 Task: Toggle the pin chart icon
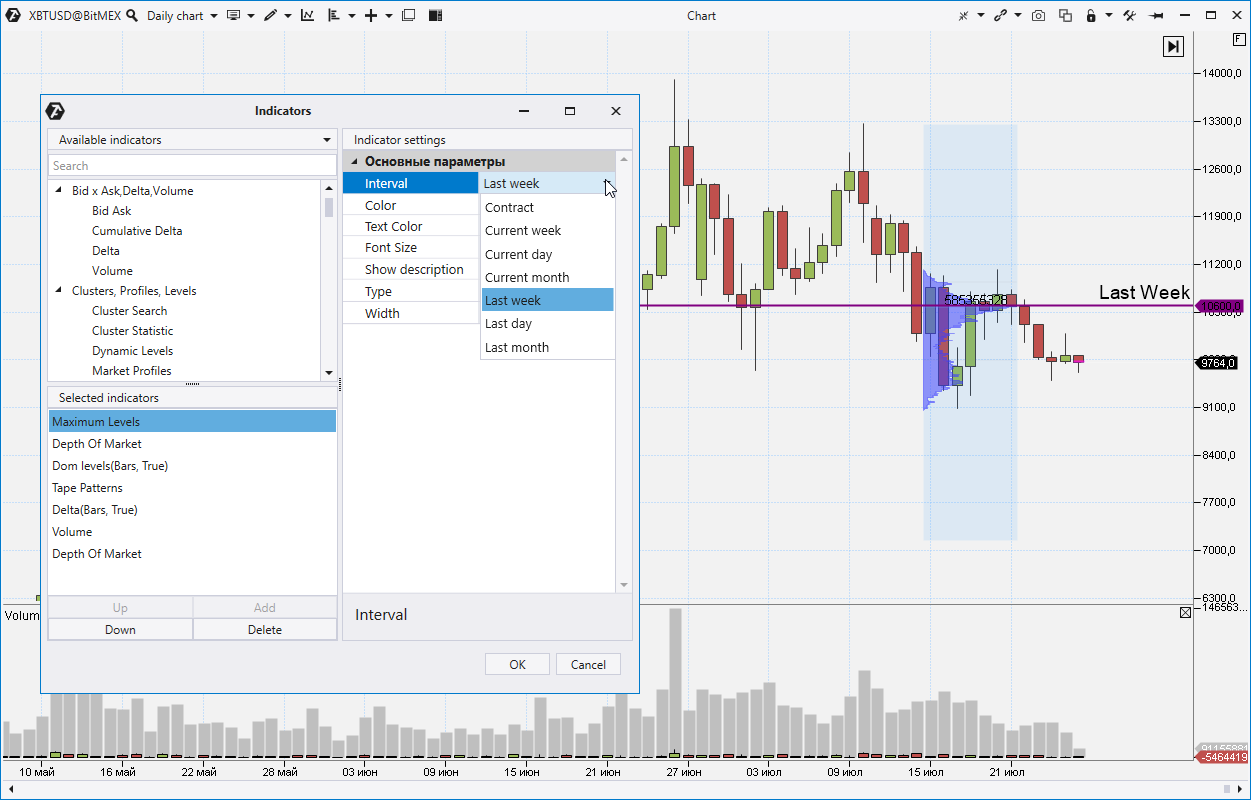coord(1158,15)
